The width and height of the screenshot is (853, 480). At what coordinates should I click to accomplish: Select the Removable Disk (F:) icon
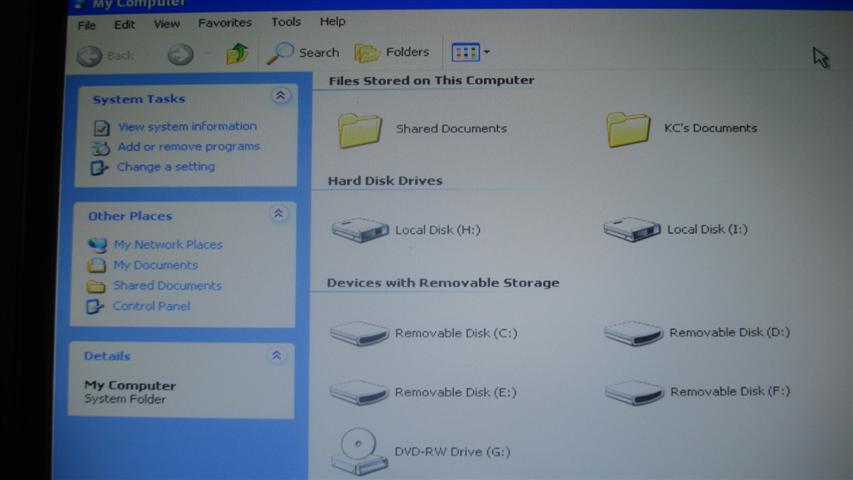(x=634, y=392)
